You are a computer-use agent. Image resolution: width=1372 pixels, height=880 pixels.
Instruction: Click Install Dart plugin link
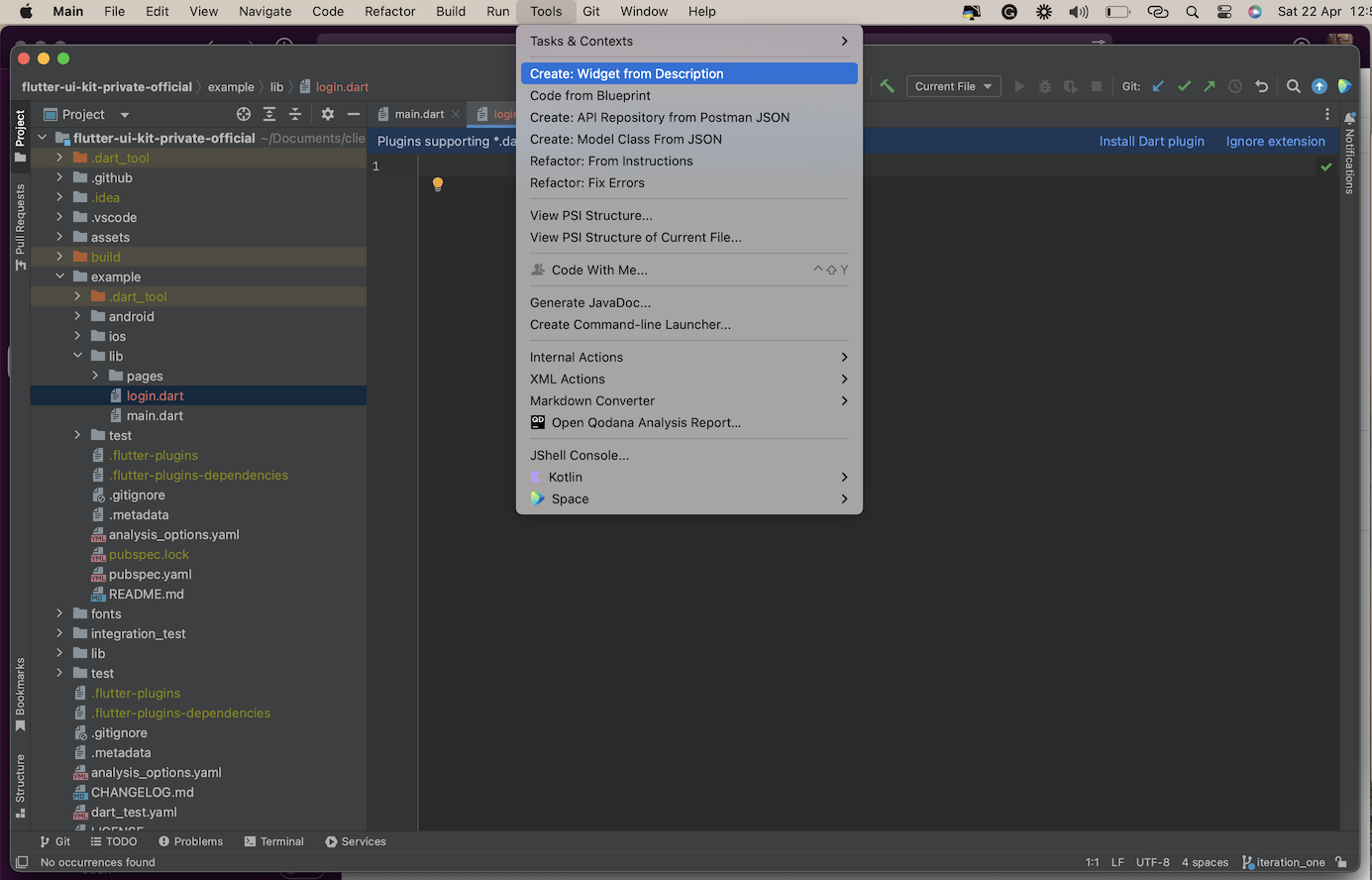click(1151, 141)
